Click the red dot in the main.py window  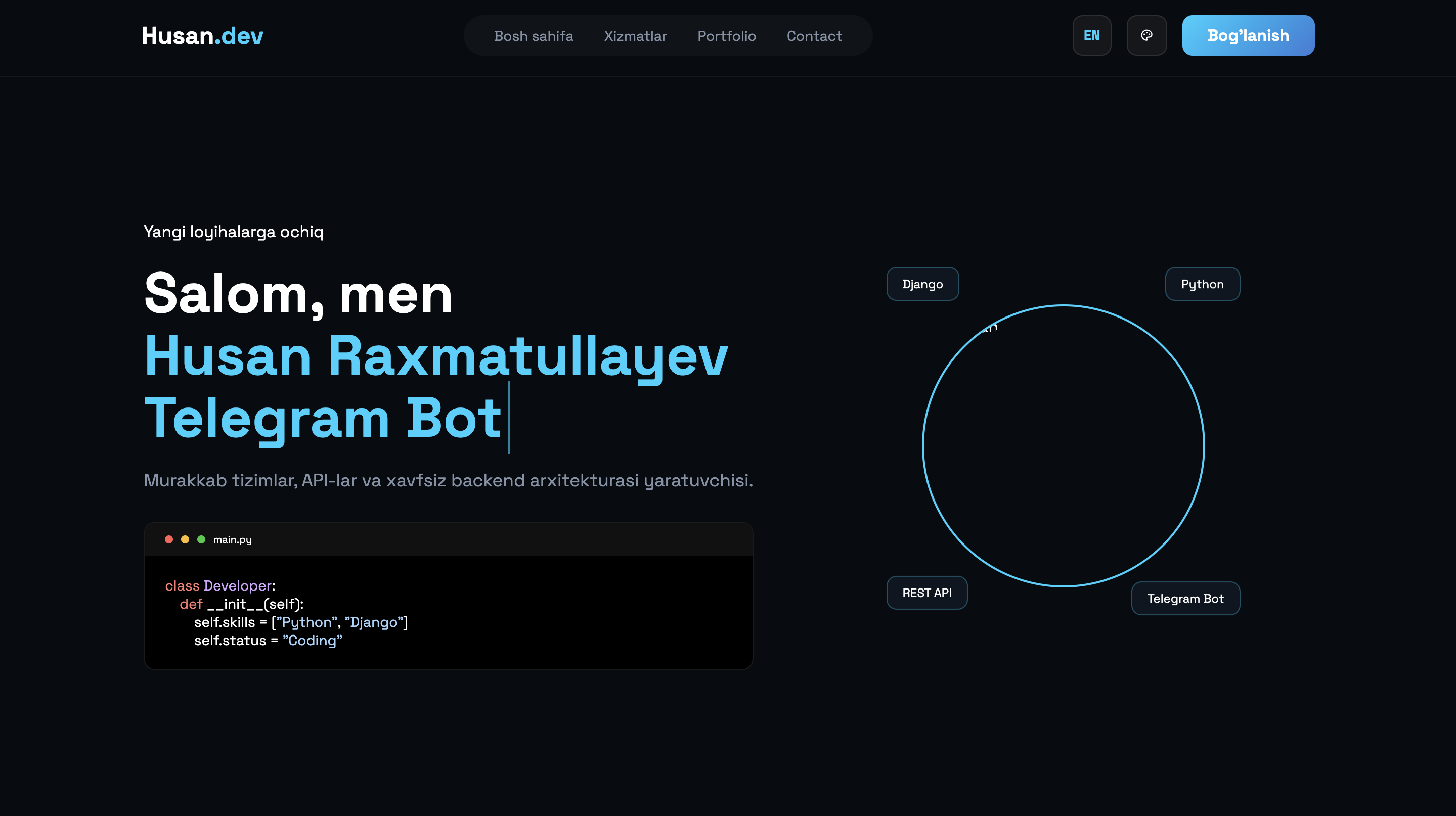(x=168, y=539)
